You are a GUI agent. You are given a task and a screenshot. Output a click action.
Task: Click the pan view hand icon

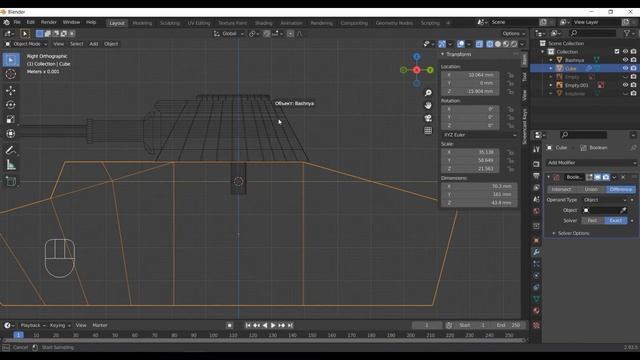pyautogui.click(x=428, y=105)
